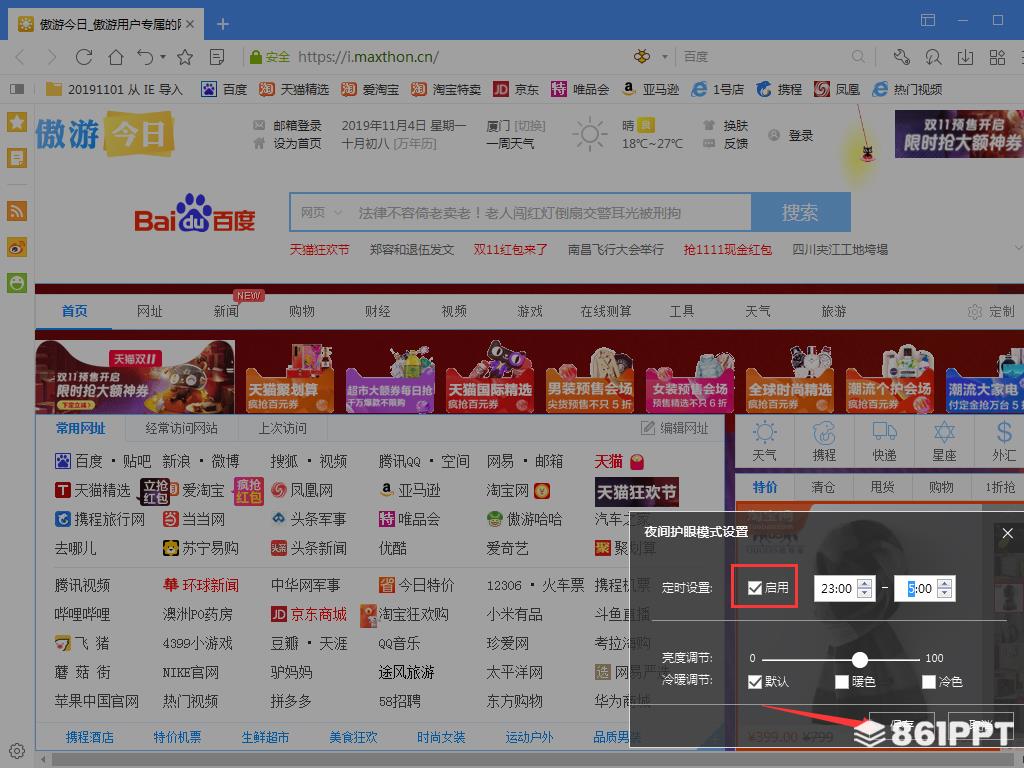Open the Notes icon in the left sidebar
Viewport: 1024px width, 768px height.
coord(17,157)
